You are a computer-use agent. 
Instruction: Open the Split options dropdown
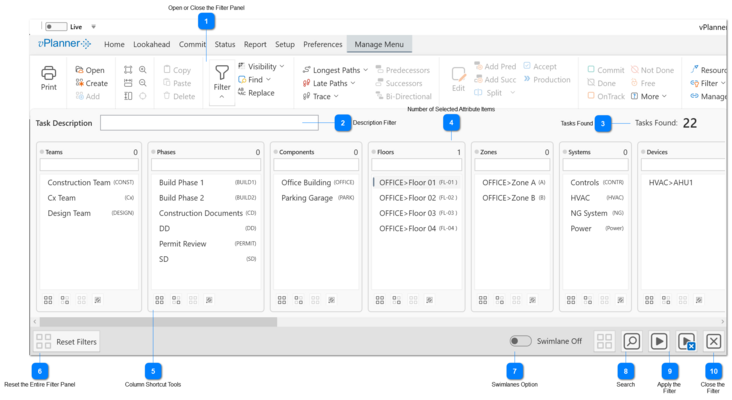513,92
